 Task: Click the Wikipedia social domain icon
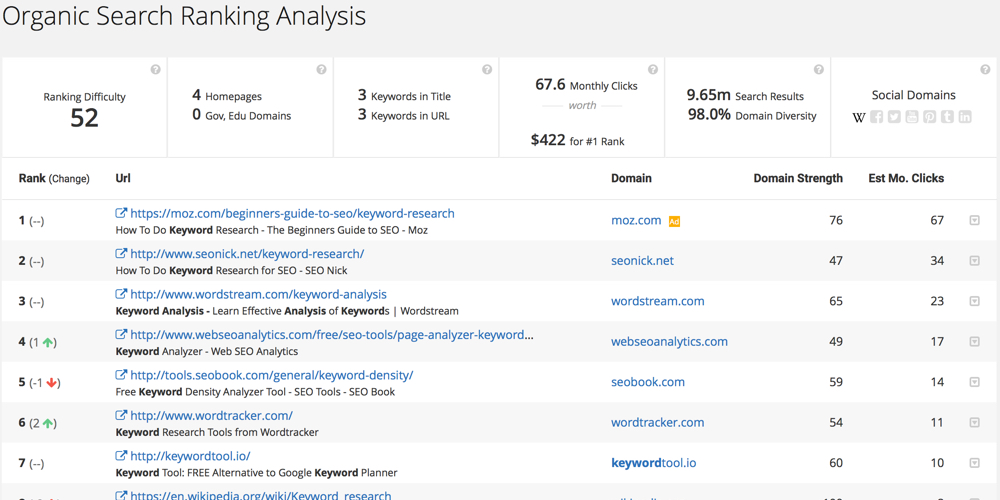point(859,117)
